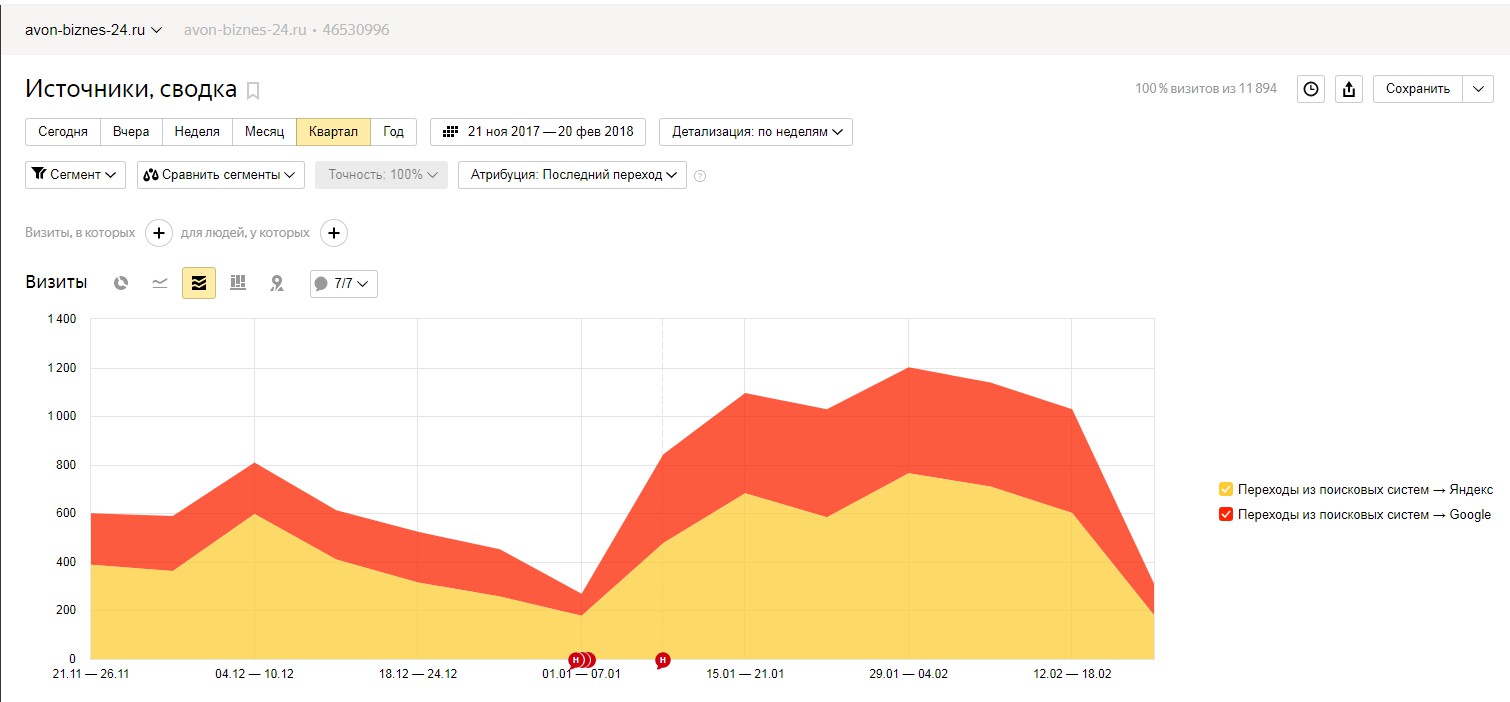Click the Сохранить button
1510x702 pixels.
pos(1418,89)
